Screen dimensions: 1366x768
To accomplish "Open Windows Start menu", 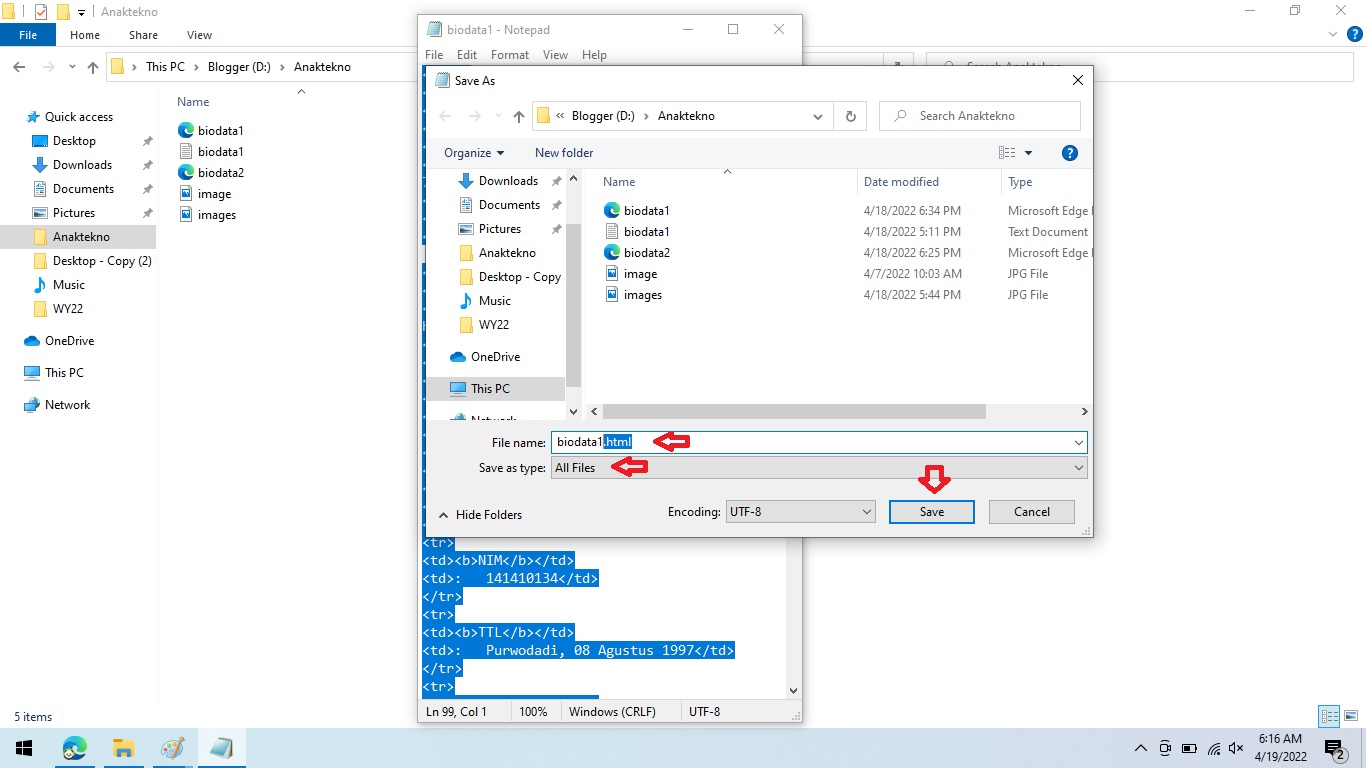I will point(24,748).
